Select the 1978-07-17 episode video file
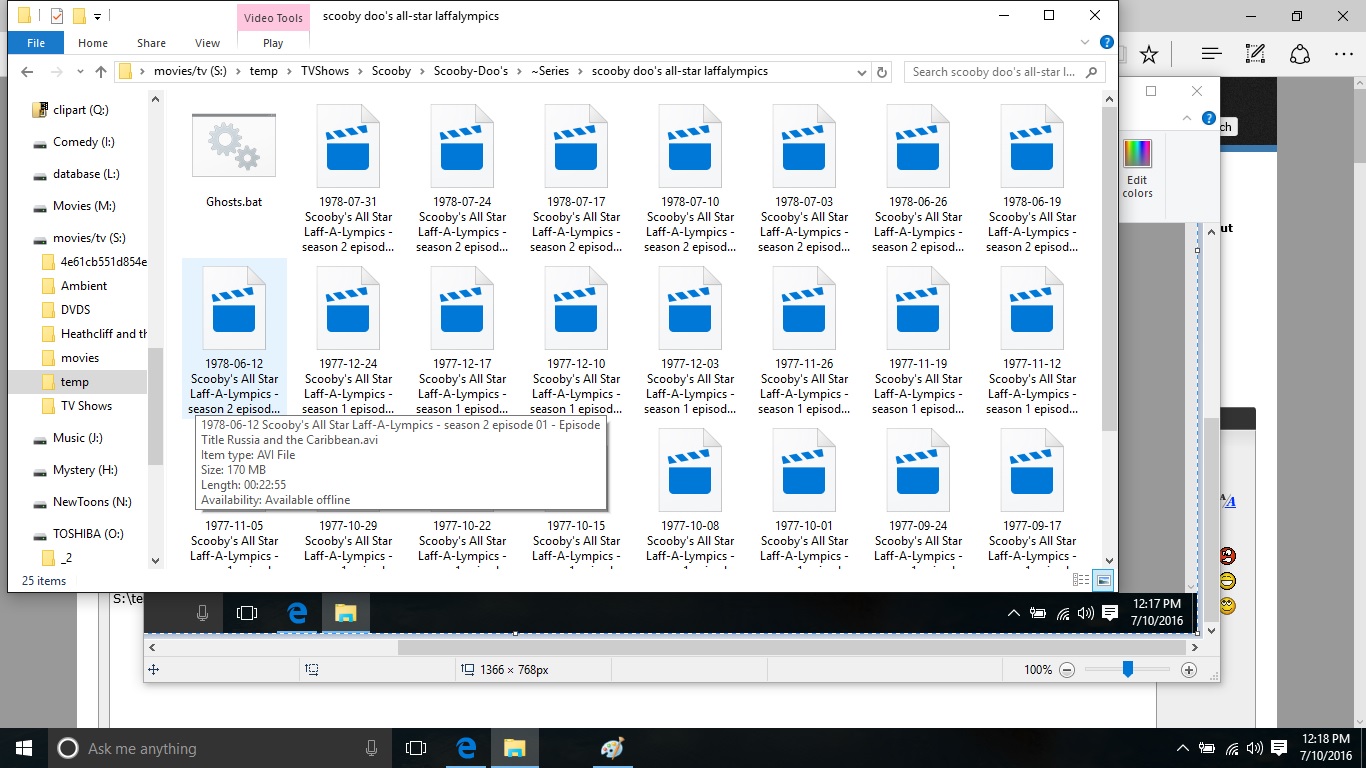 click(576, 180)
